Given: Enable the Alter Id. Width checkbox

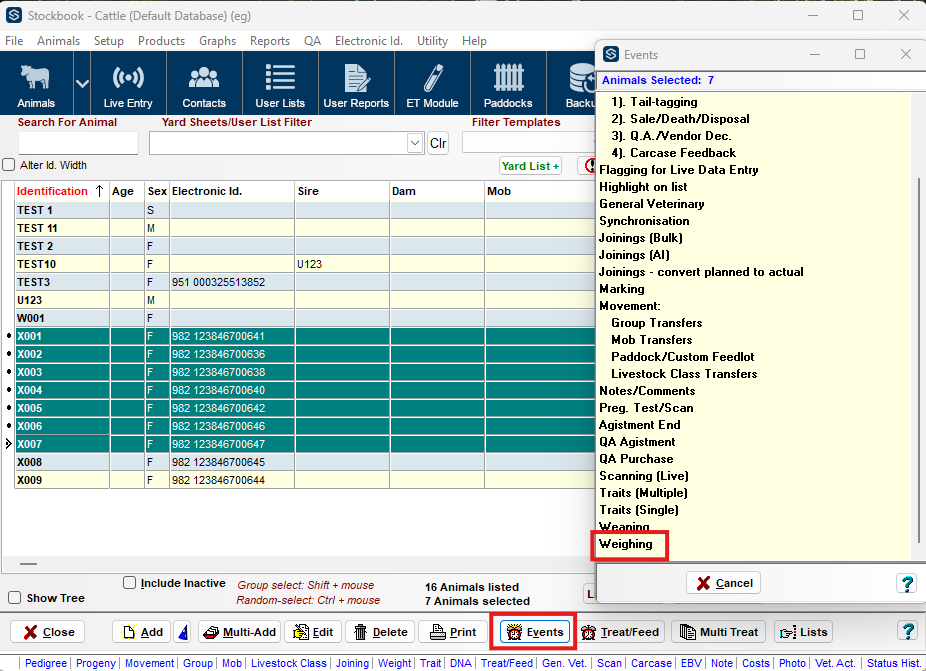Looking at the screenshot, I should coord(9,166).
